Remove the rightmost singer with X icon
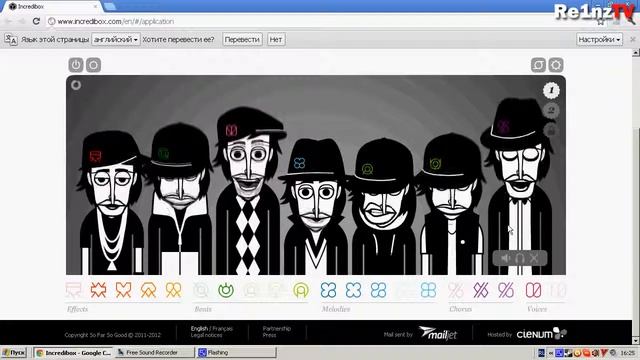 534,258
